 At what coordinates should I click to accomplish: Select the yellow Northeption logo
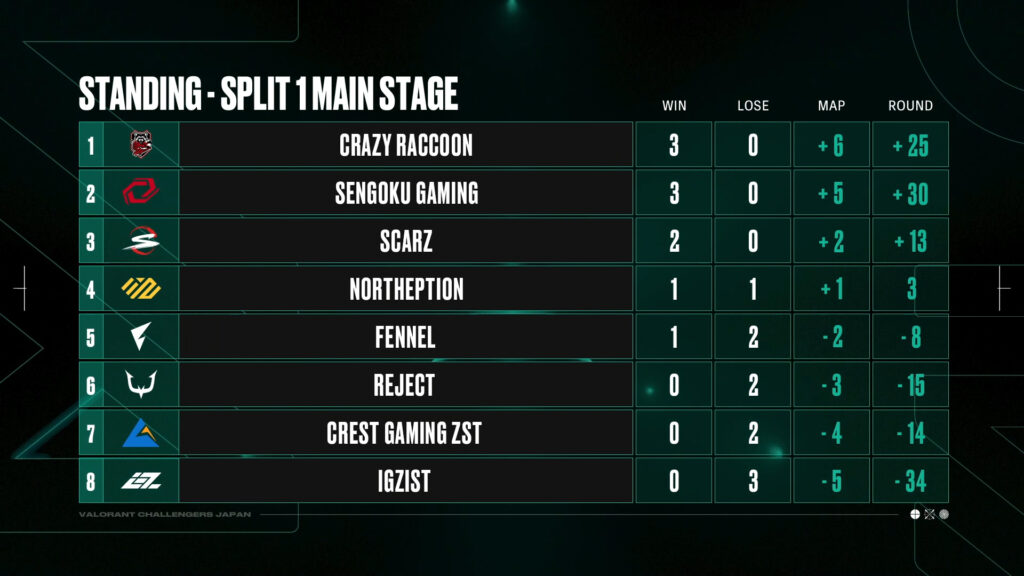(x=141, y=288)
